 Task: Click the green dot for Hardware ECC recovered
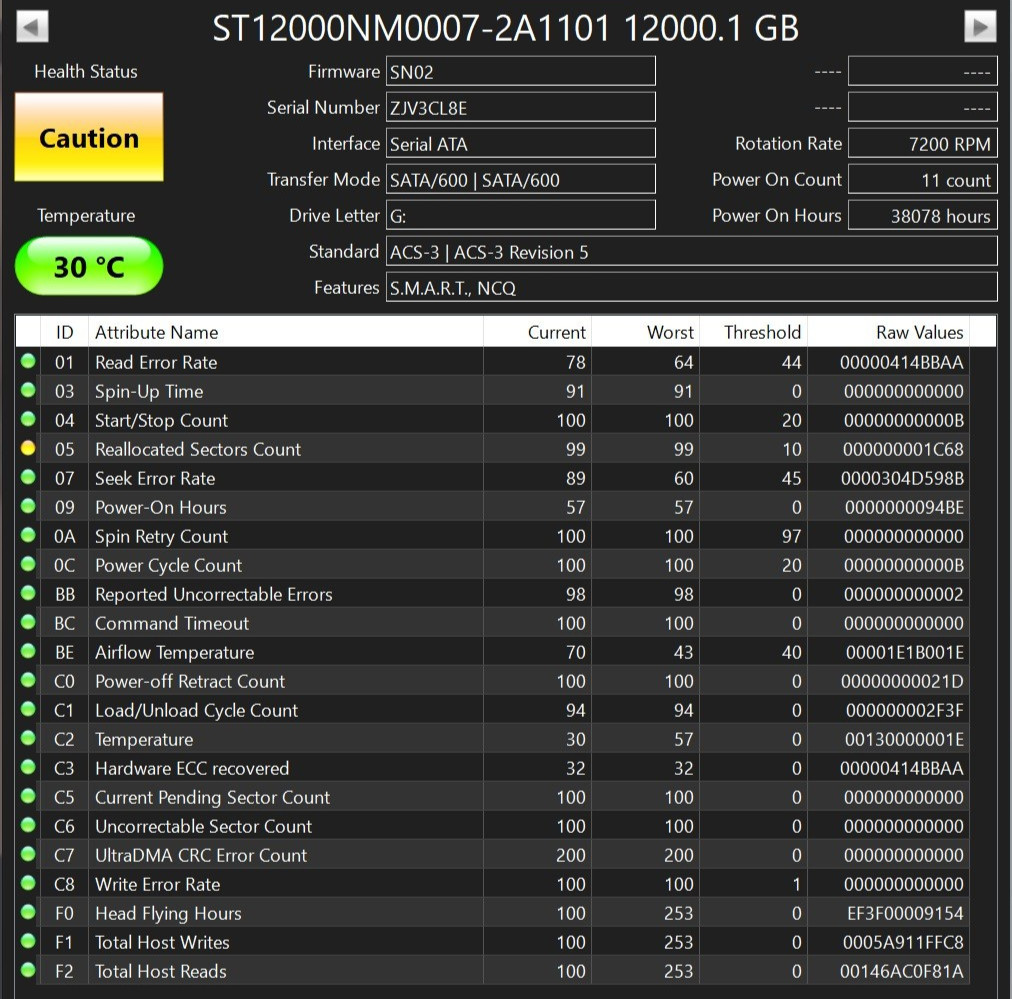tap(28, 767)
